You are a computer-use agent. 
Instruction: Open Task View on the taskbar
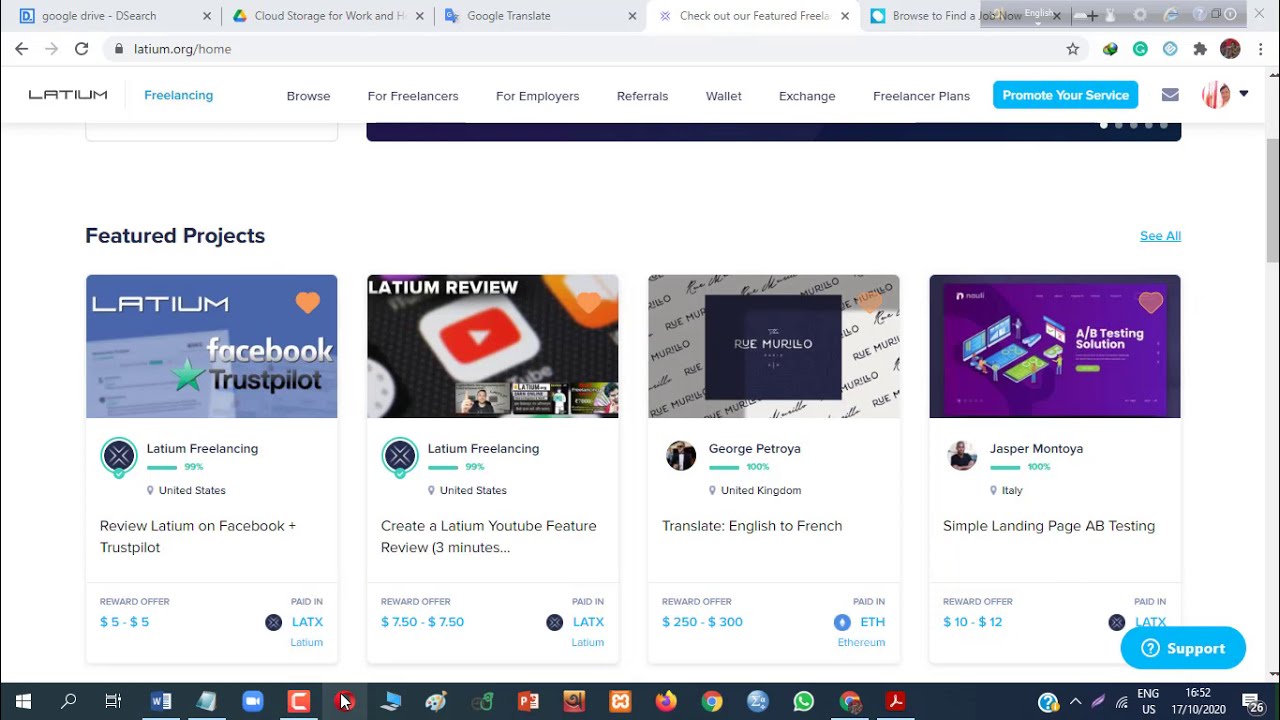pos(113,702)
